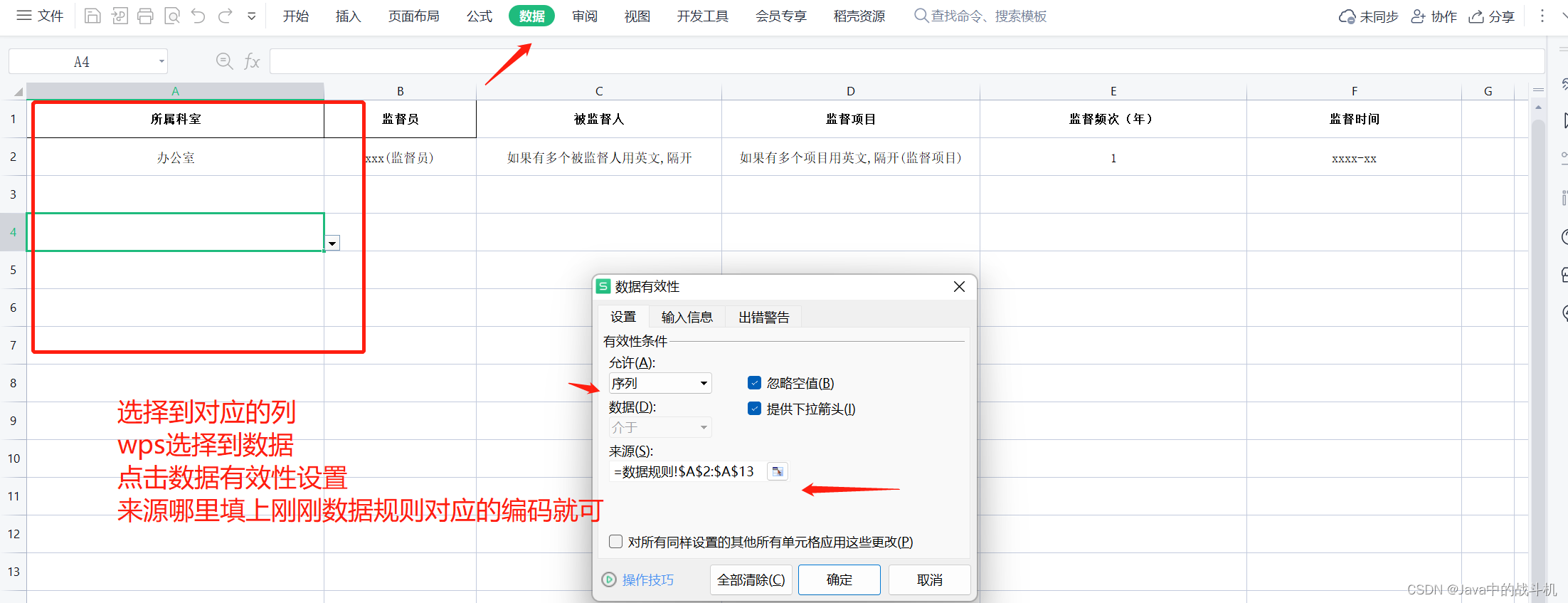Click the Print Preview icon
The image size is (1568, 603).
172,16
